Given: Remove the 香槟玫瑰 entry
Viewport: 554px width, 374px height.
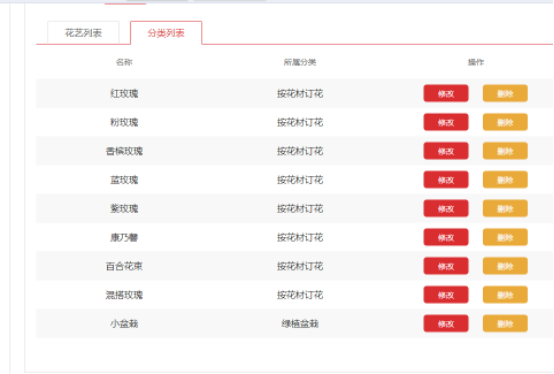Looking at the screenshot, I should [505, 151].
